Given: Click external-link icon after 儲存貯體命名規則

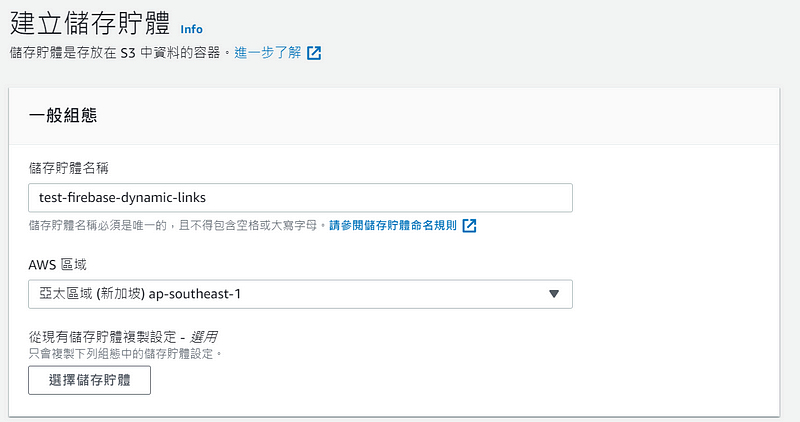Looking at the screenshot, I should click(469, 226).
